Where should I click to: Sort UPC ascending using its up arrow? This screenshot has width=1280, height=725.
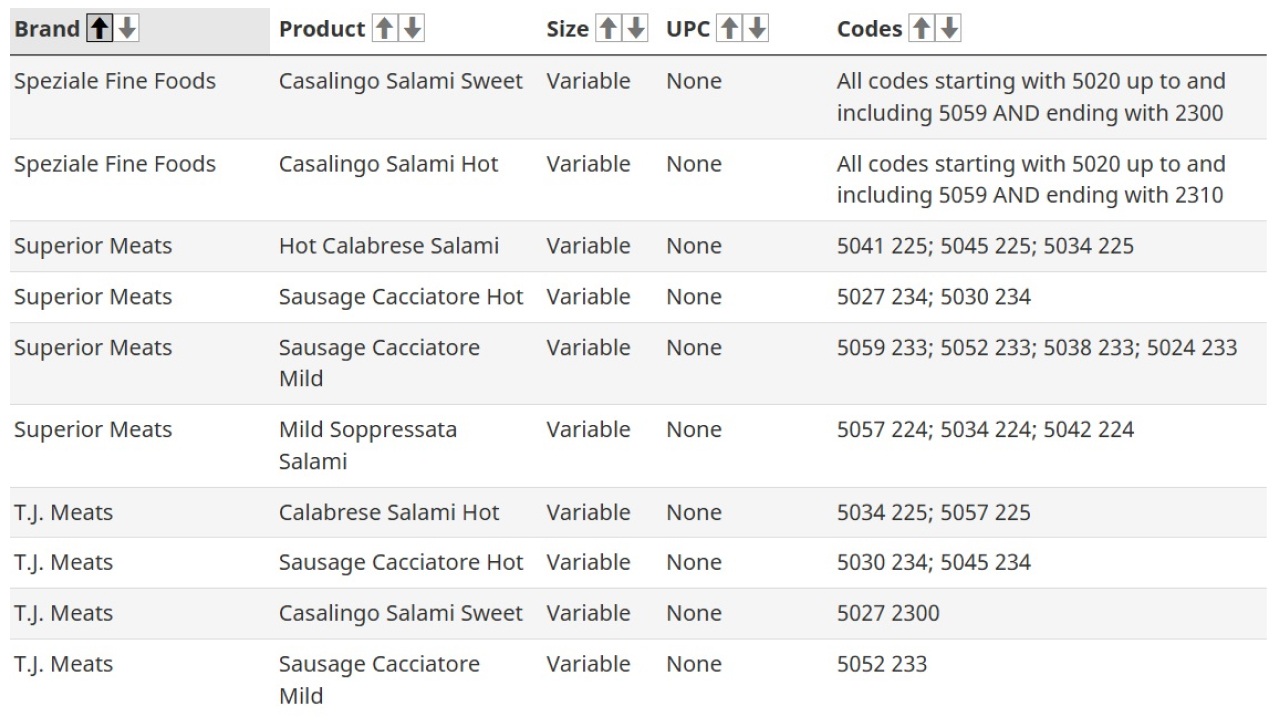pyautogui.click(x=729, y=29)
